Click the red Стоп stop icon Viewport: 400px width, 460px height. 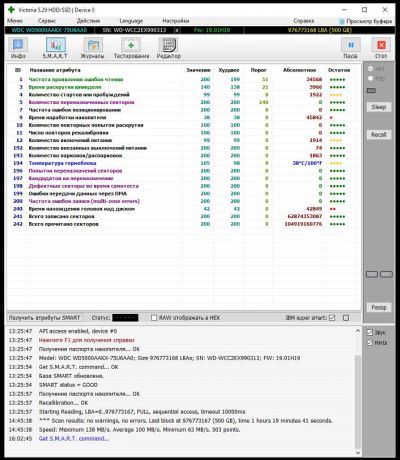coord(381,48)
